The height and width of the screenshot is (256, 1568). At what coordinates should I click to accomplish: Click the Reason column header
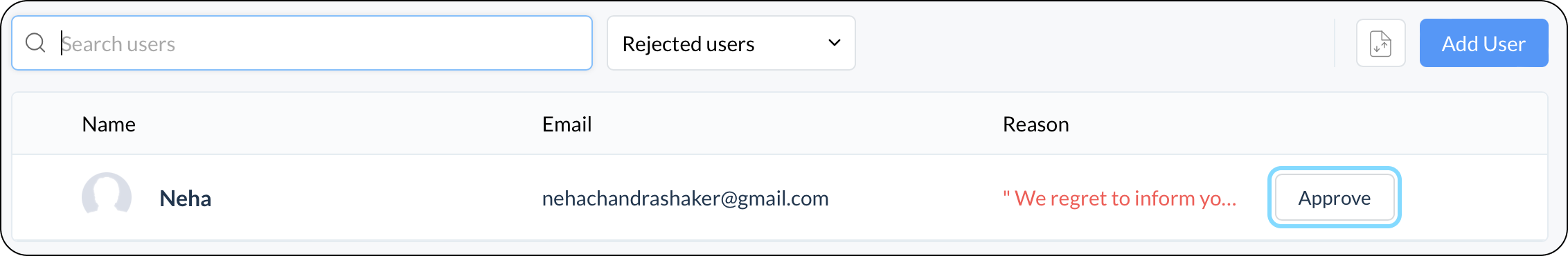[1036, 124]
